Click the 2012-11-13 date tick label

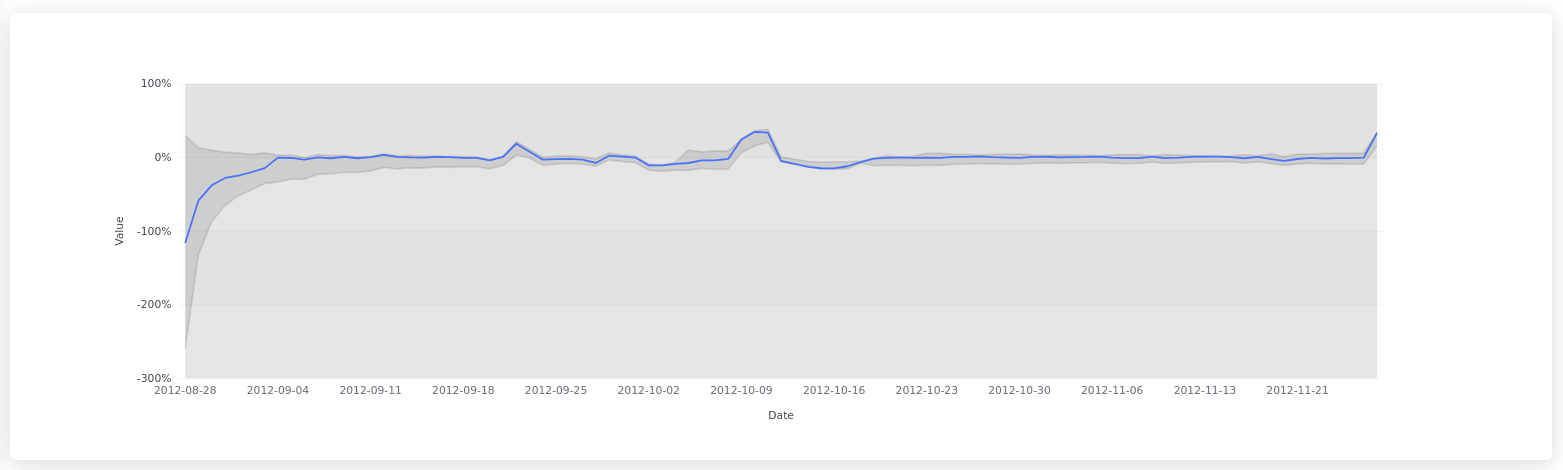[1205, 391]
